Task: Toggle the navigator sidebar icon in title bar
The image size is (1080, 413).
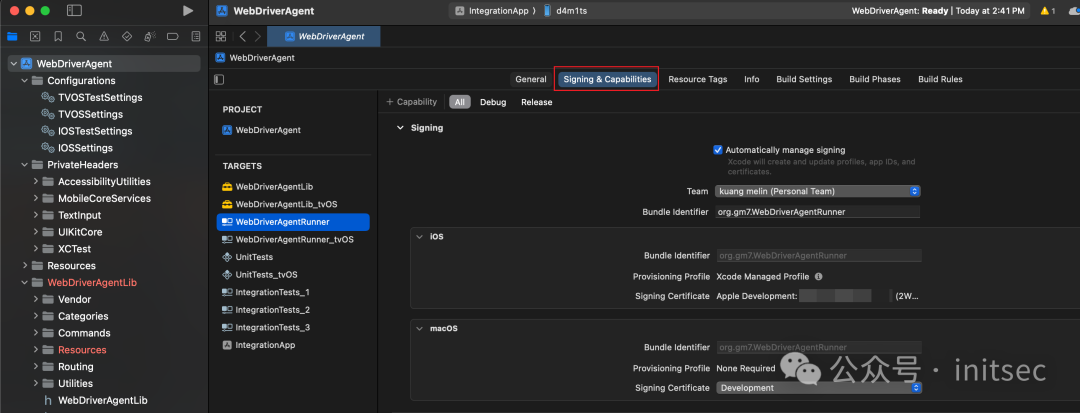Action: 74,11
